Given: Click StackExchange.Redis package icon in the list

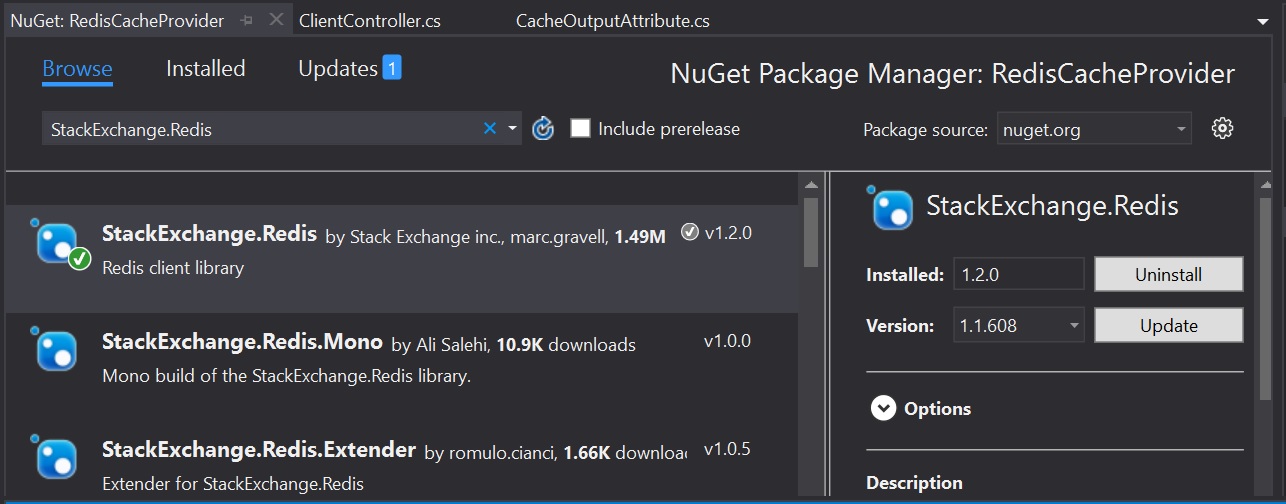Looking at the screenshot, I should 59,244.
